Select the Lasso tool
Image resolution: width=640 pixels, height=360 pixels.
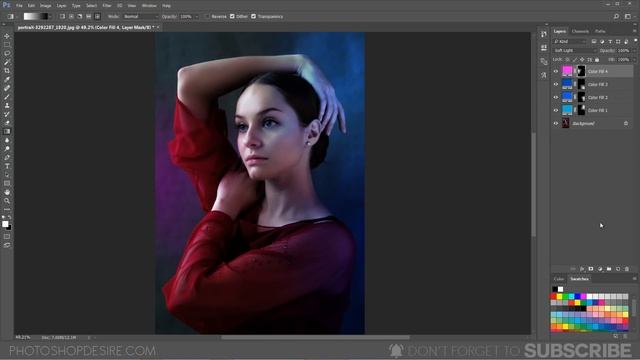7,53
